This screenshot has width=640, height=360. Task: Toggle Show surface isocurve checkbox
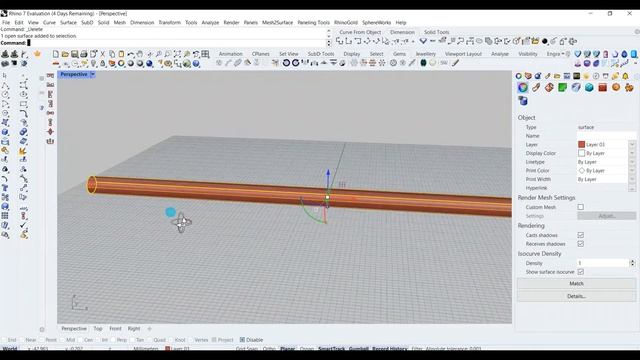tap(580, 272)
